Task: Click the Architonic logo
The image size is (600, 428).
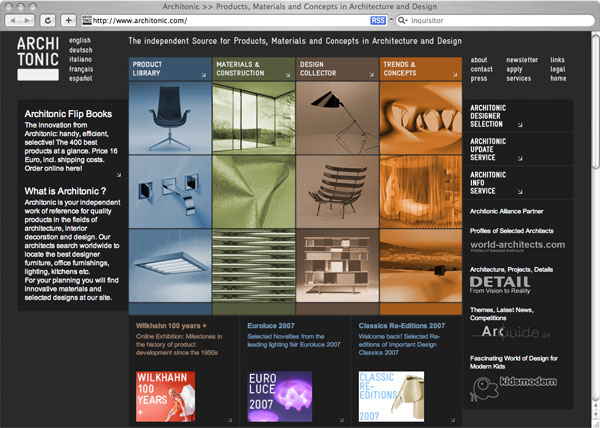Action: coord(38,59)
